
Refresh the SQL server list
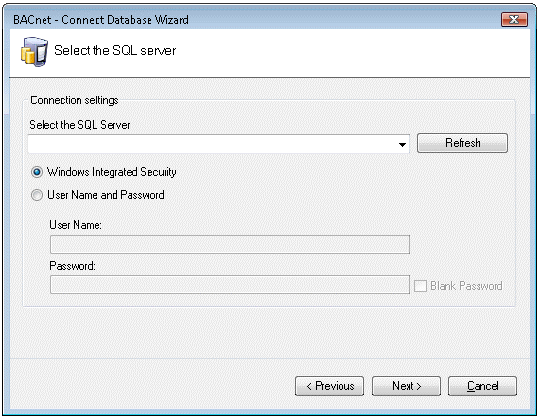click(x=462, y=143)
